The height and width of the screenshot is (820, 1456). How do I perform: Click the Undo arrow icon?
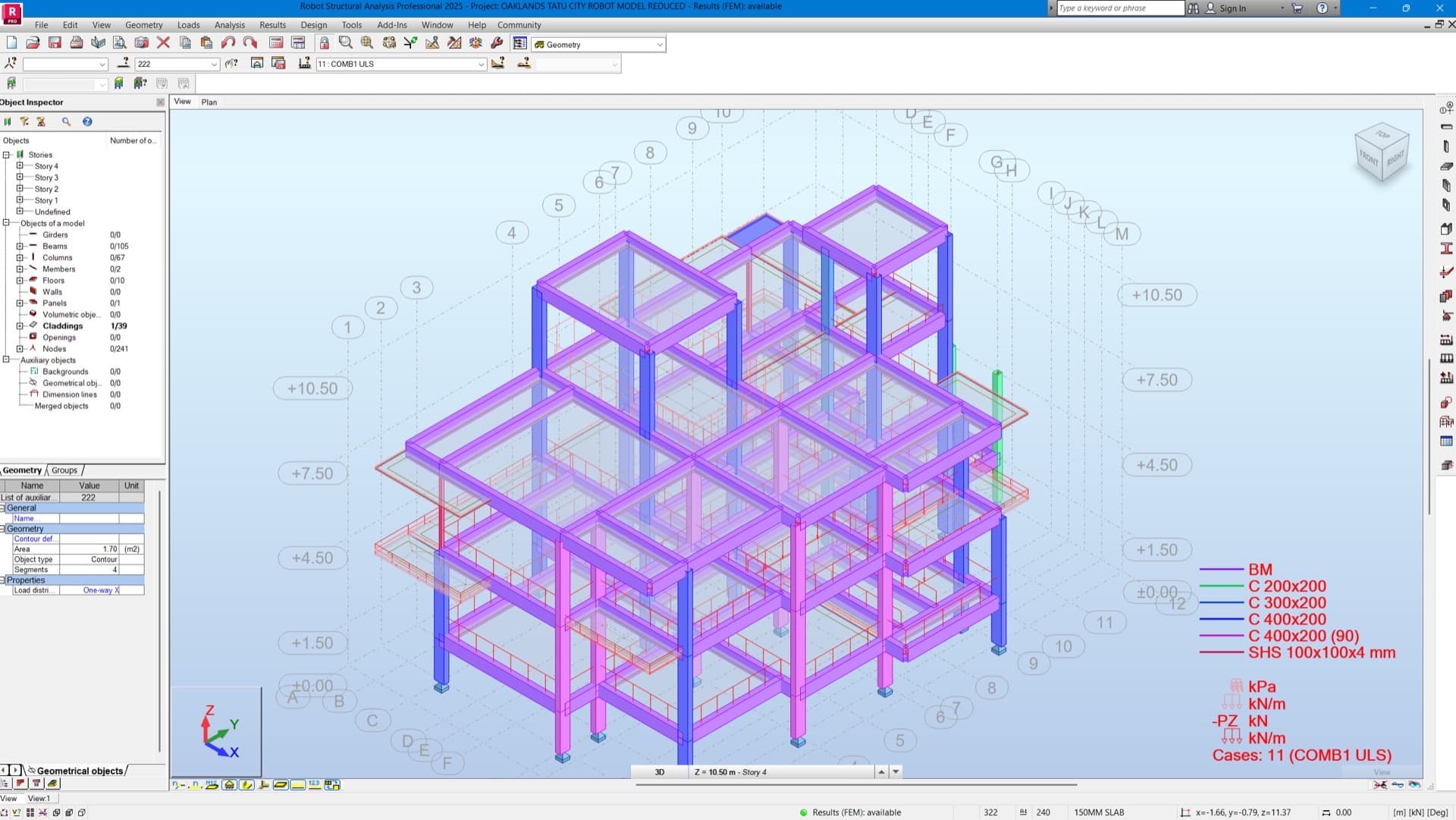pos(227,43)
